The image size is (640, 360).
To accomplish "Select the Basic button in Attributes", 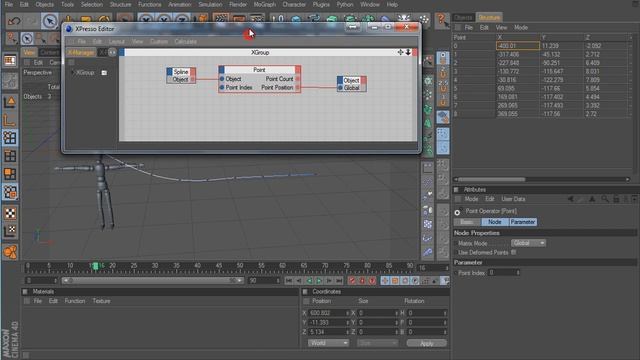I will click(467, 222).
